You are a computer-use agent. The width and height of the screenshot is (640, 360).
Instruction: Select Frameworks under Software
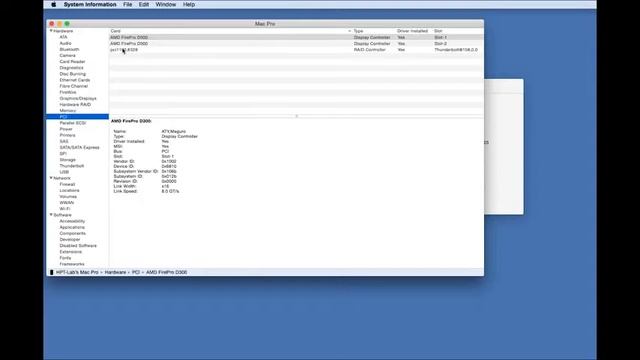tap(72, 264)
